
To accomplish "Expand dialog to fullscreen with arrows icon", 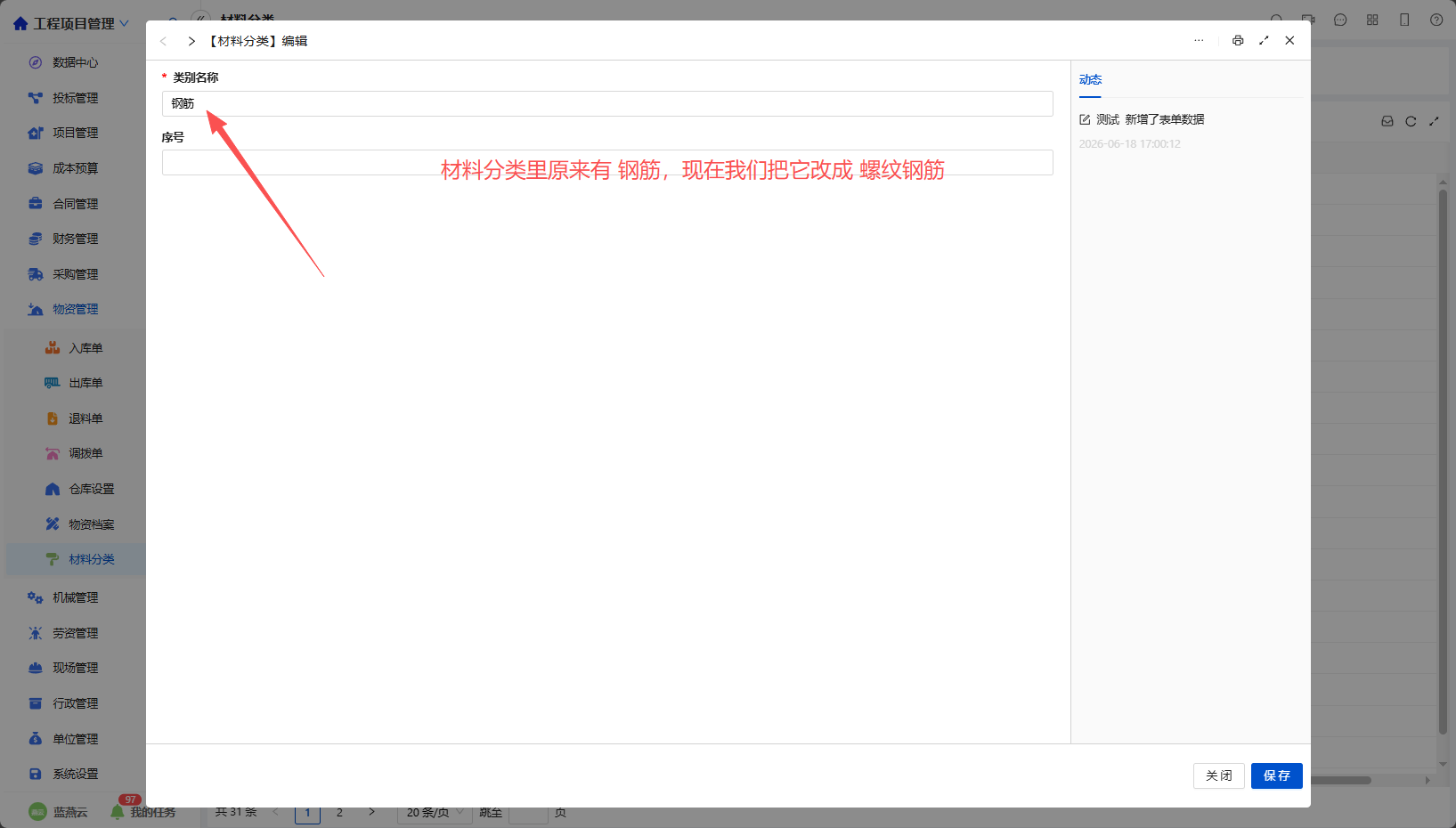I will (x=1264, y=40).
